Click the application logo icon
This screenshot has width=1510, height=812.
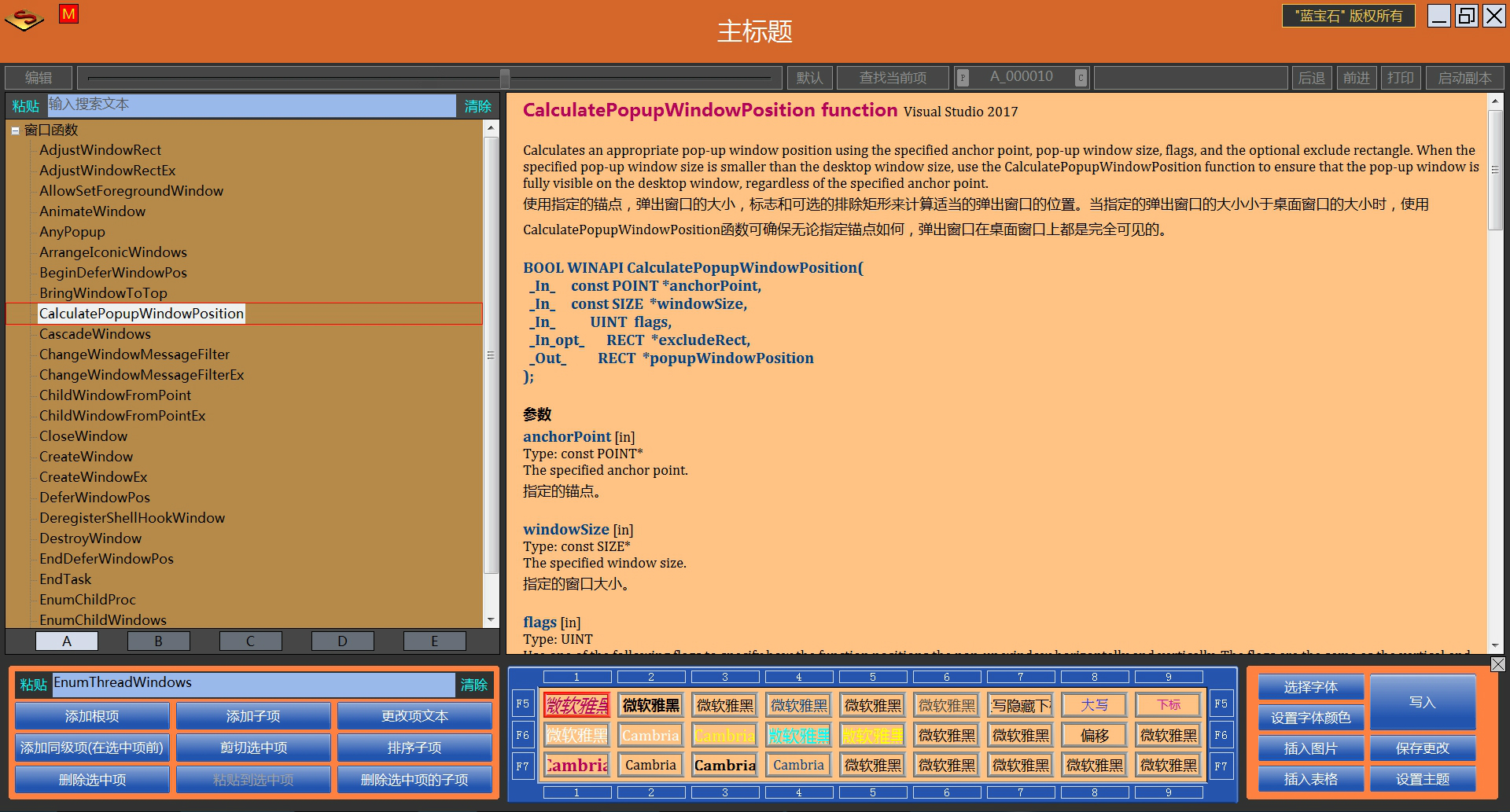pyautogui.click(x=24, y=18)
